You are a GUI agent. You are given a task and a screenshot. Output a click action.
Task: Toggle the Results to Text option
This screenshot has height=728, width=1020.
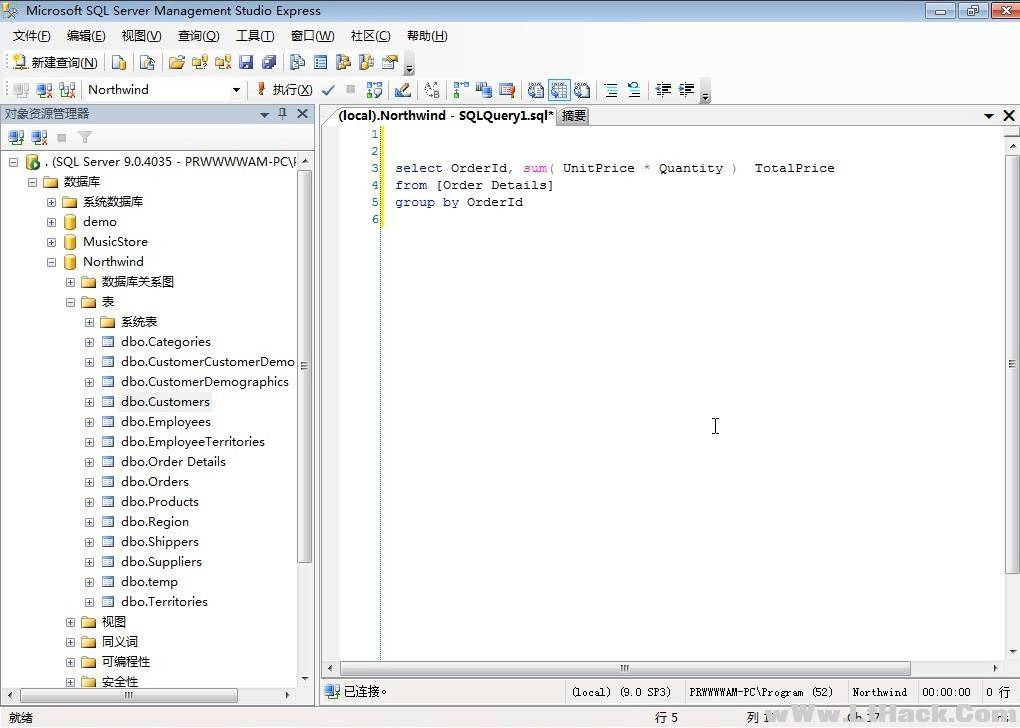535,90
